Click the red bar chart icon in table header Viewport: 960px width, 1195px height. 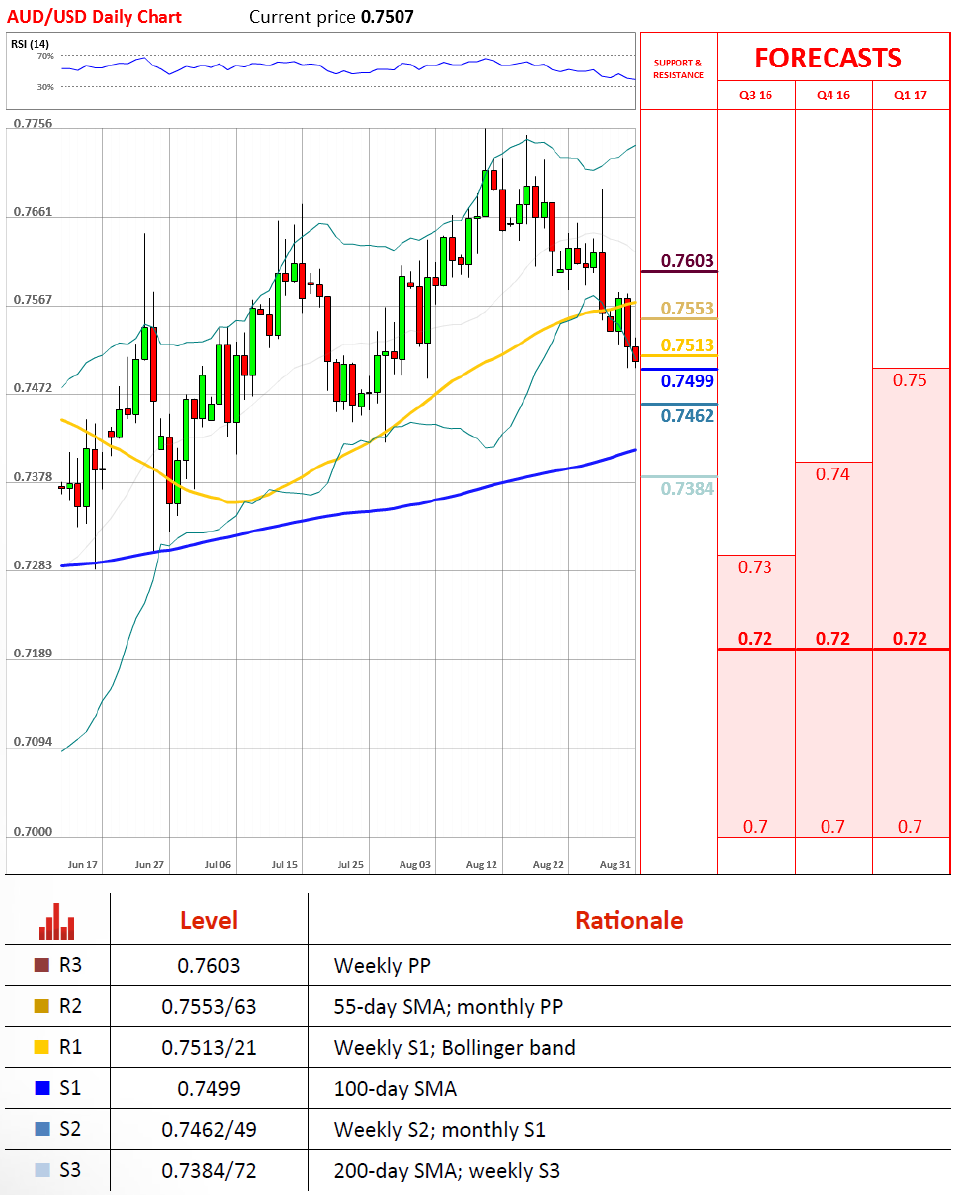pyautogui.click(x=57, y=921)
